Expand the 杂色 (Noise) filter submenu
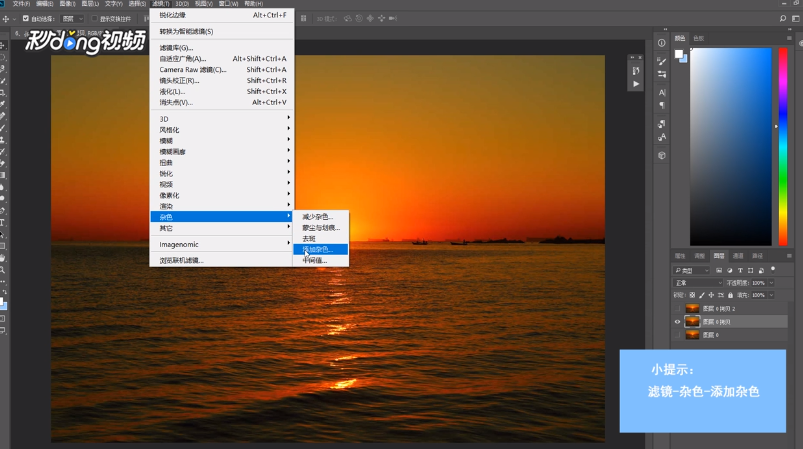The image size is (803, 449). click(x=222, y=217)
